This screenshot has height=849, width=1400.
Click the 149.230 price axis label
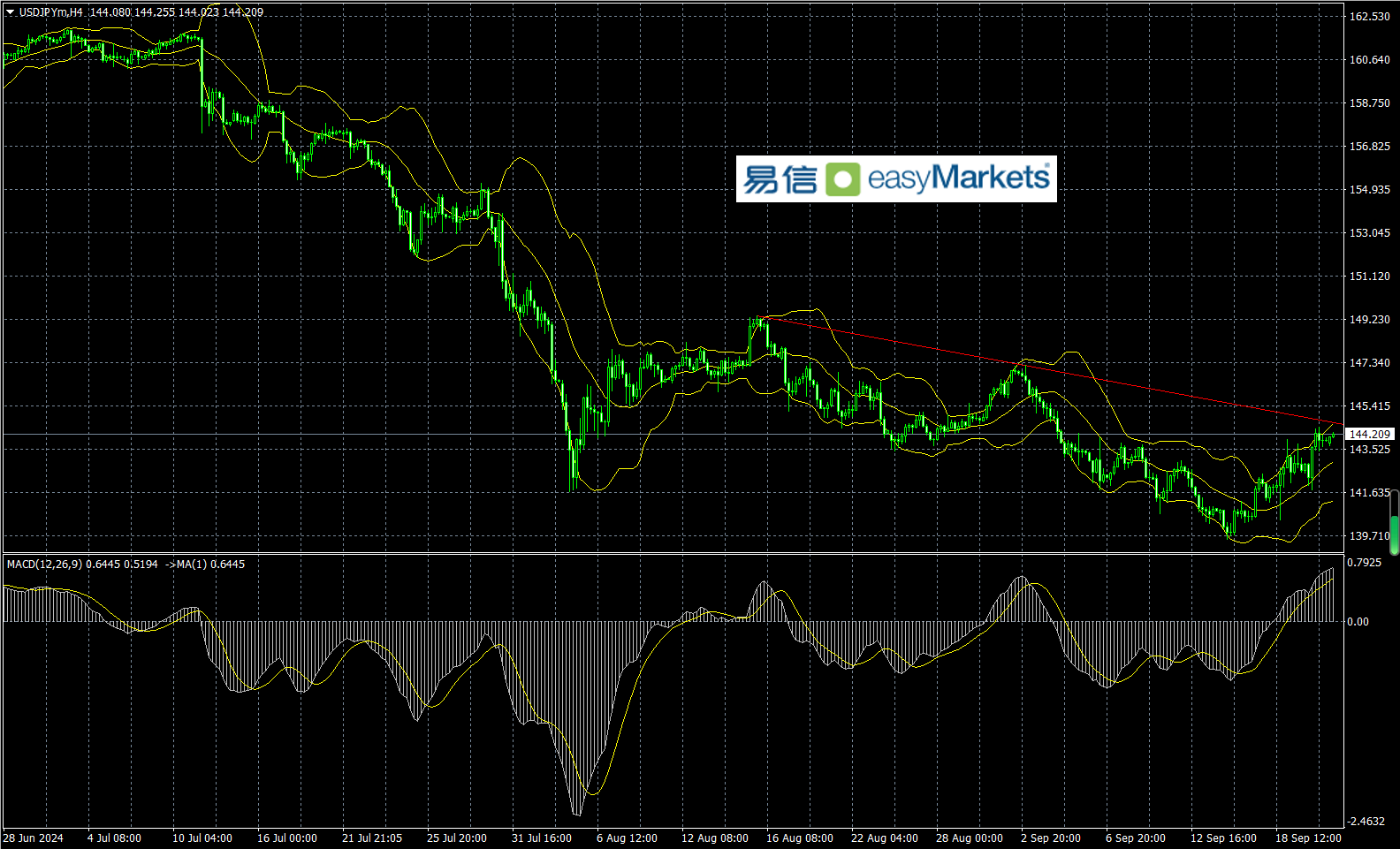1369,319
